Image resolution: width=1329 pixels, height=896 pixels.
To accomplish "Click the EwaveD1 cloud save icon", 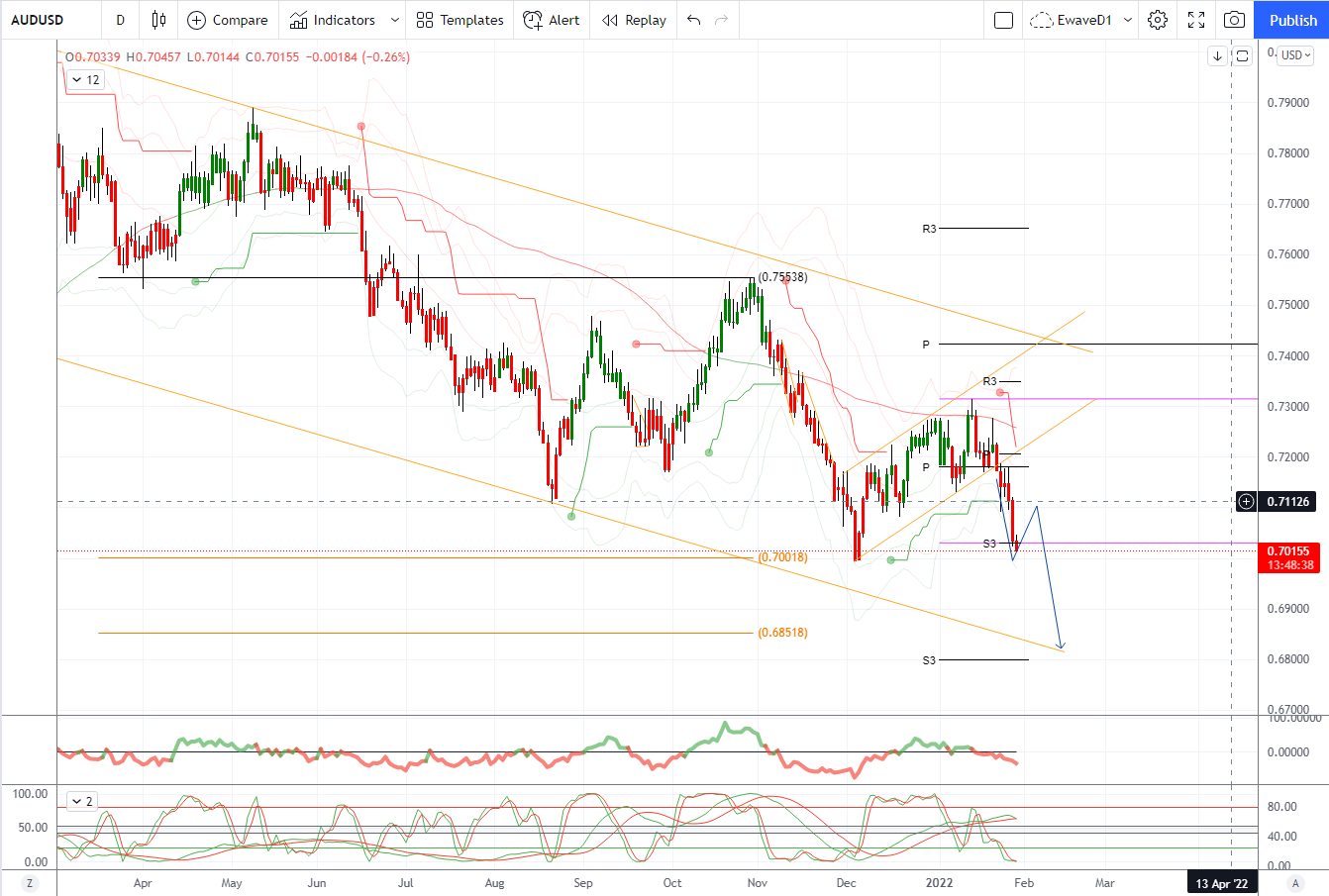I will click(x=1041, y=20).
